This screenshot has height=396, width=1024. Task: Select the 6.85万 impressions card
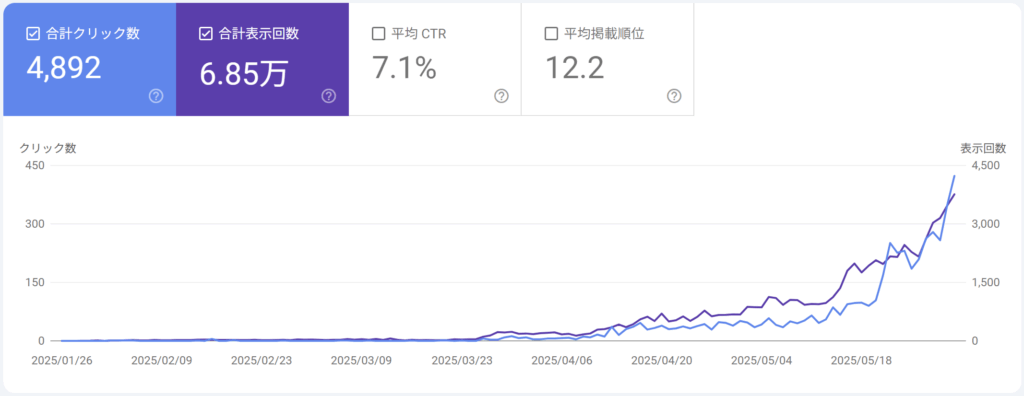click(x=262, y=59)
